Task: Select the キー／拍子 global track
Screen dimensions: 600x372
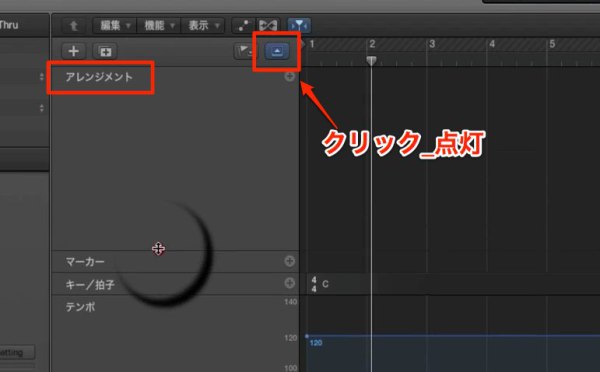Action: (90, 284)
